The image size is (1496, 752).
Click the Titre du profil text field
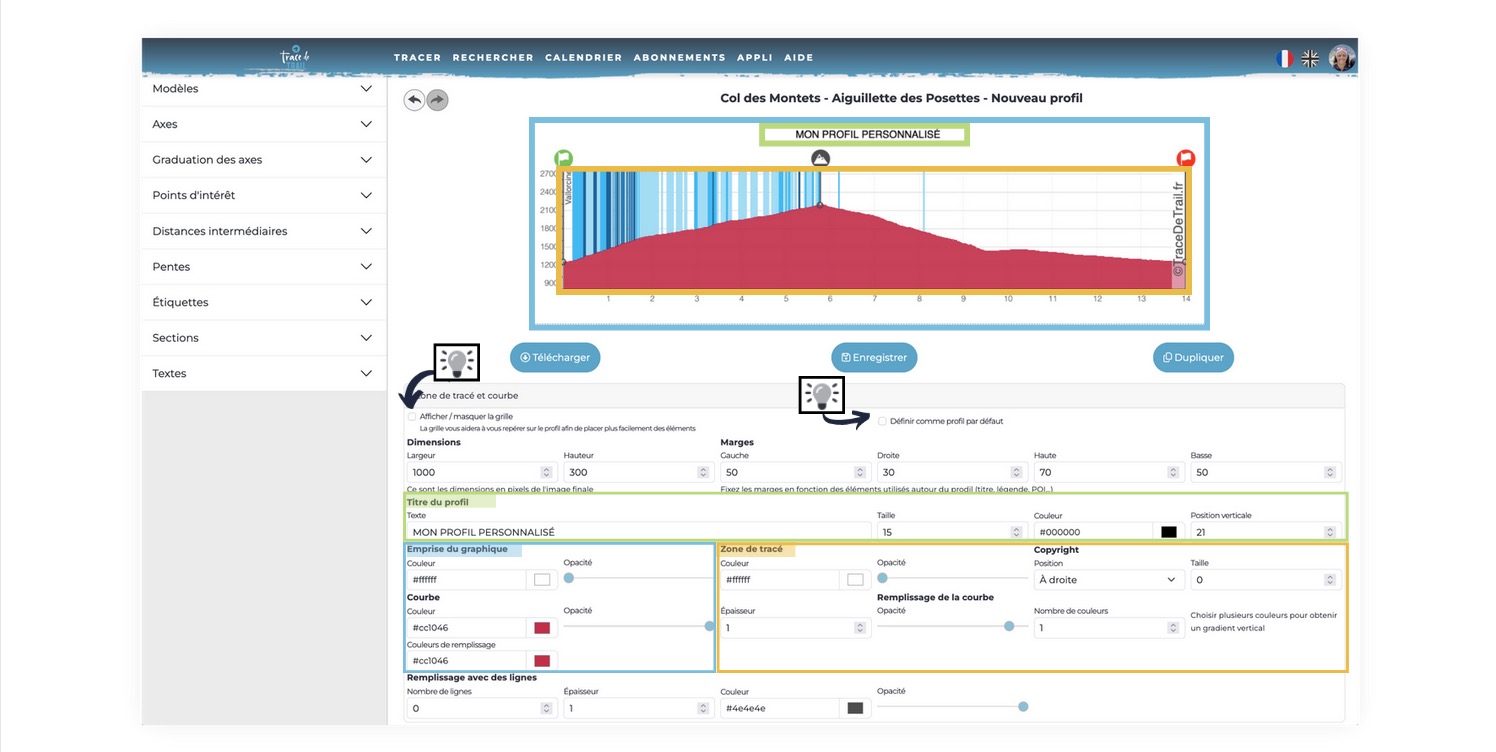(x=637, y=532)
